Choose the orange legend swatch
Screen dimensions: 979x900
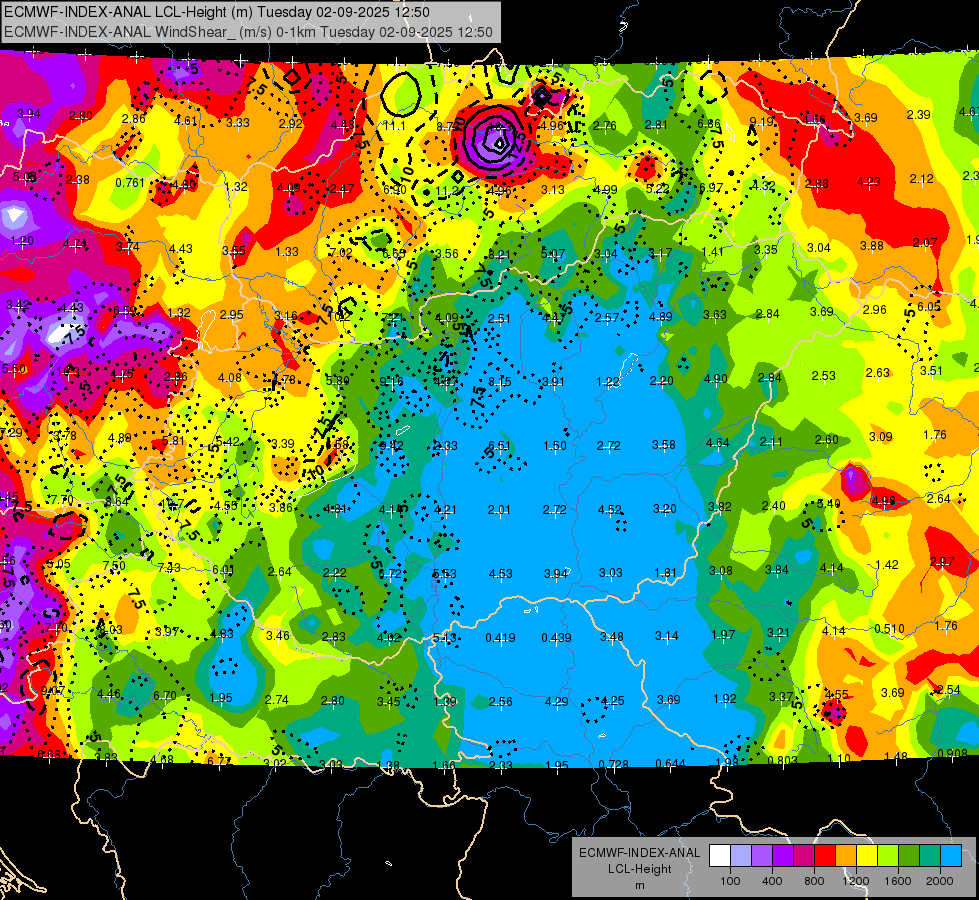point(846,856)
